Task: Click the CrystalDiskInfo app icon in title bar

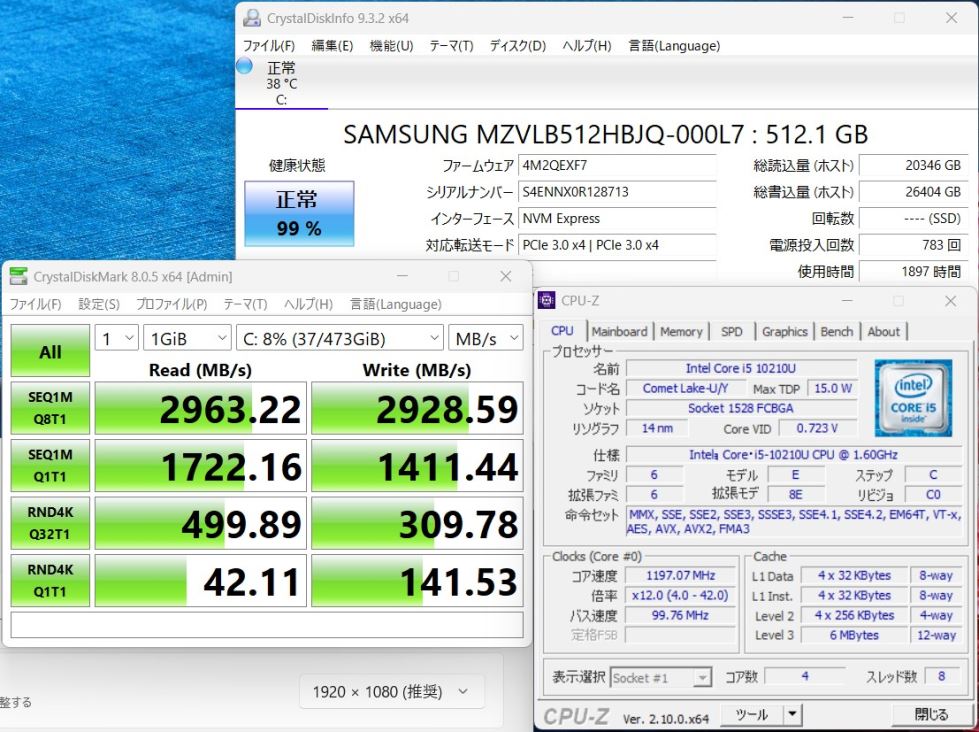Action: [252, 18]
